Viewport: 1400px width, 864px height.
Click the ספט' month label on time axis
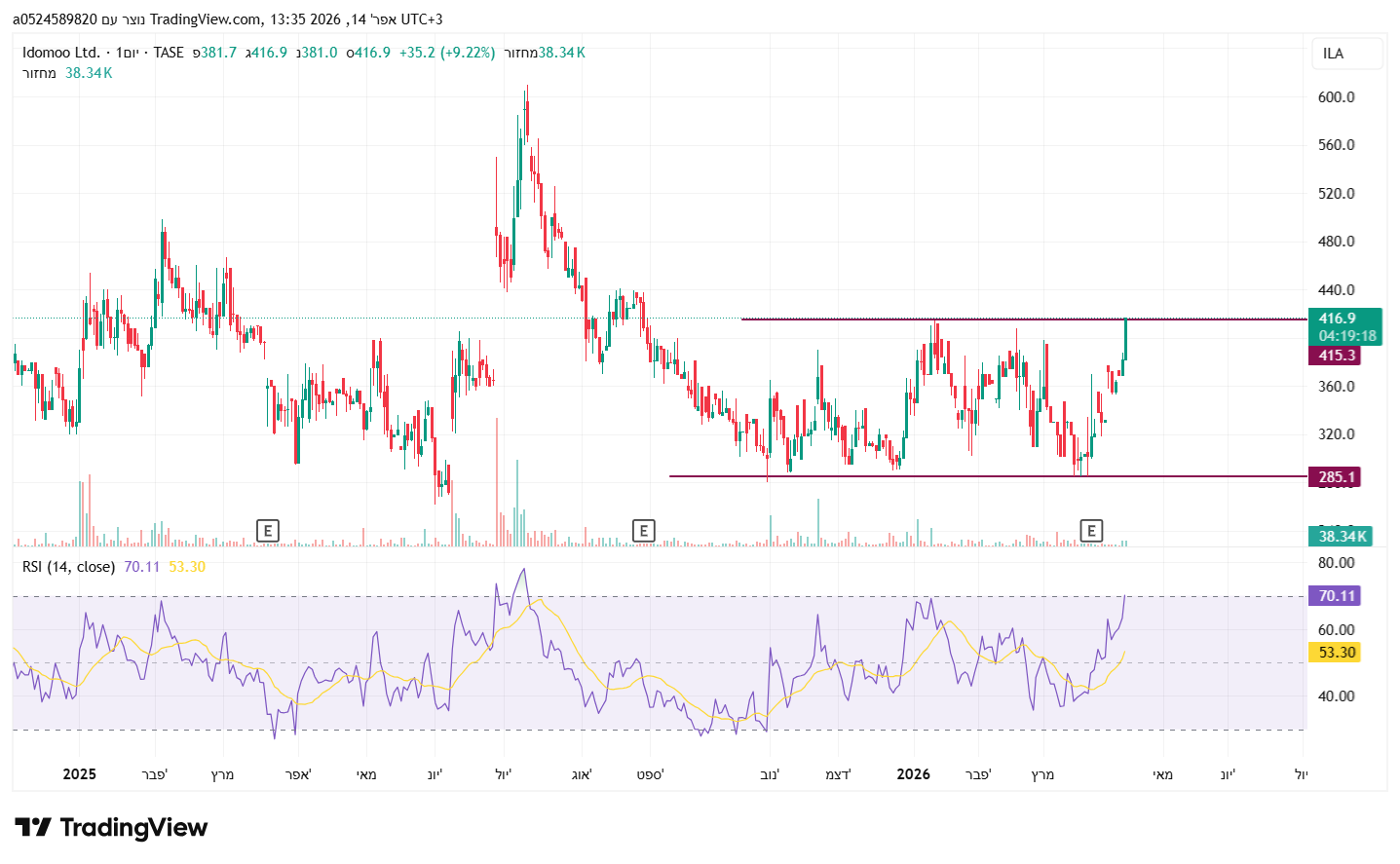[650, 774]
